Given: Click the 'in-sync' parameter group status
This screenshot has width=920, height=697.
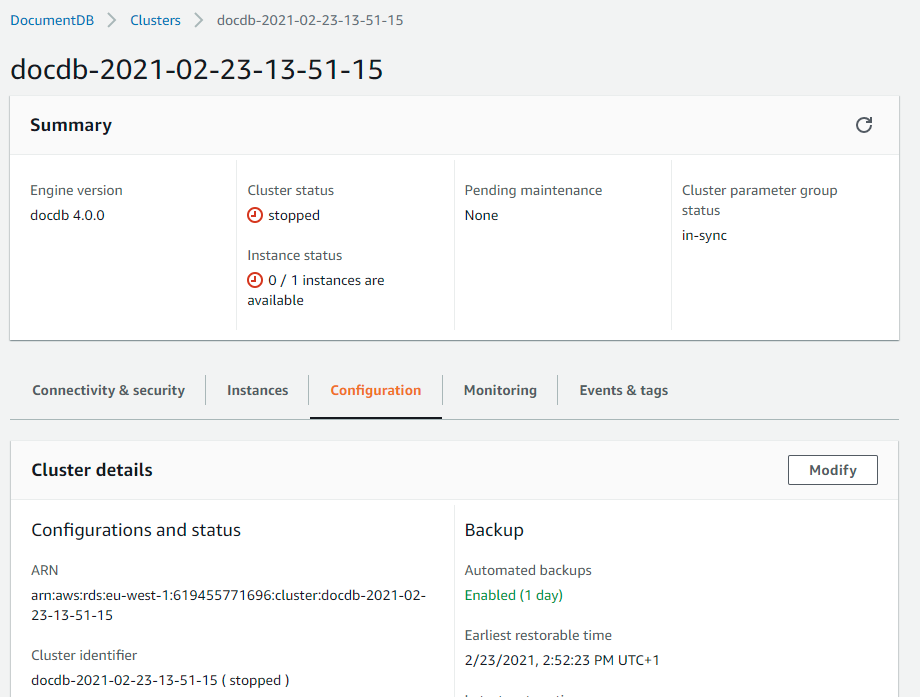Looking at the screenshot, I should coord(704,235).
